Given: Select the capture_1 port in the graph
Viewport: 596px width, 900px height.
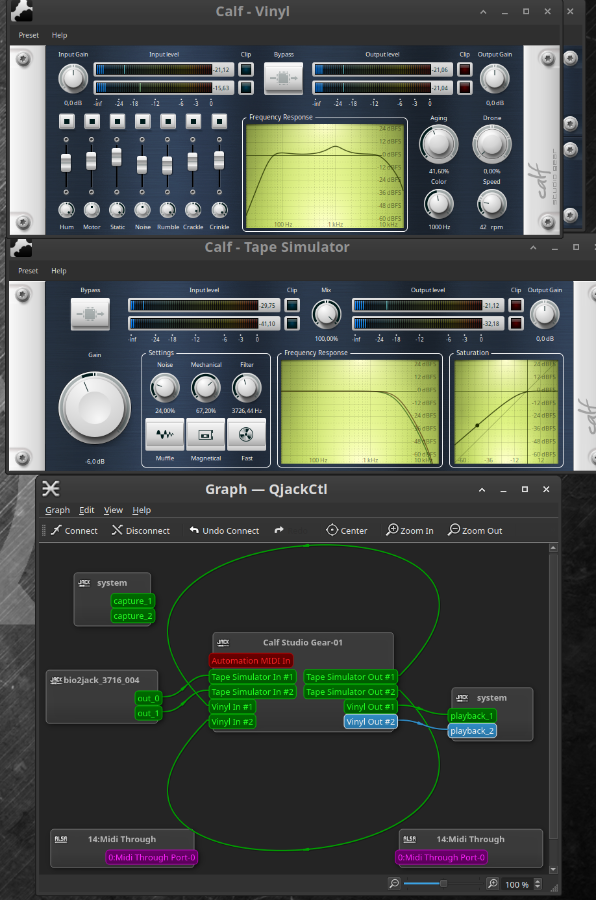Looking at the screenshot, I should pyautogui.click(x=133, y=601).
